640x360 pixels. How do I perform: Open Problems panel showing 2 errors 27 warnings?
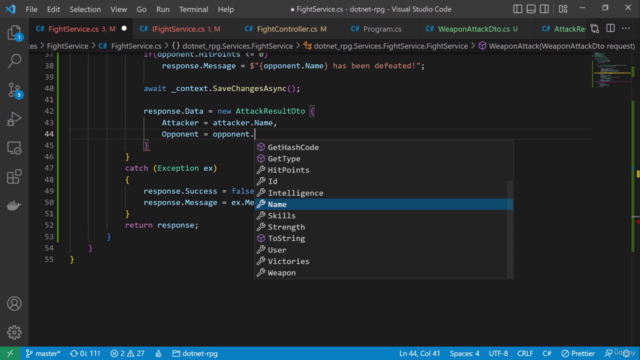click(127, 353)
